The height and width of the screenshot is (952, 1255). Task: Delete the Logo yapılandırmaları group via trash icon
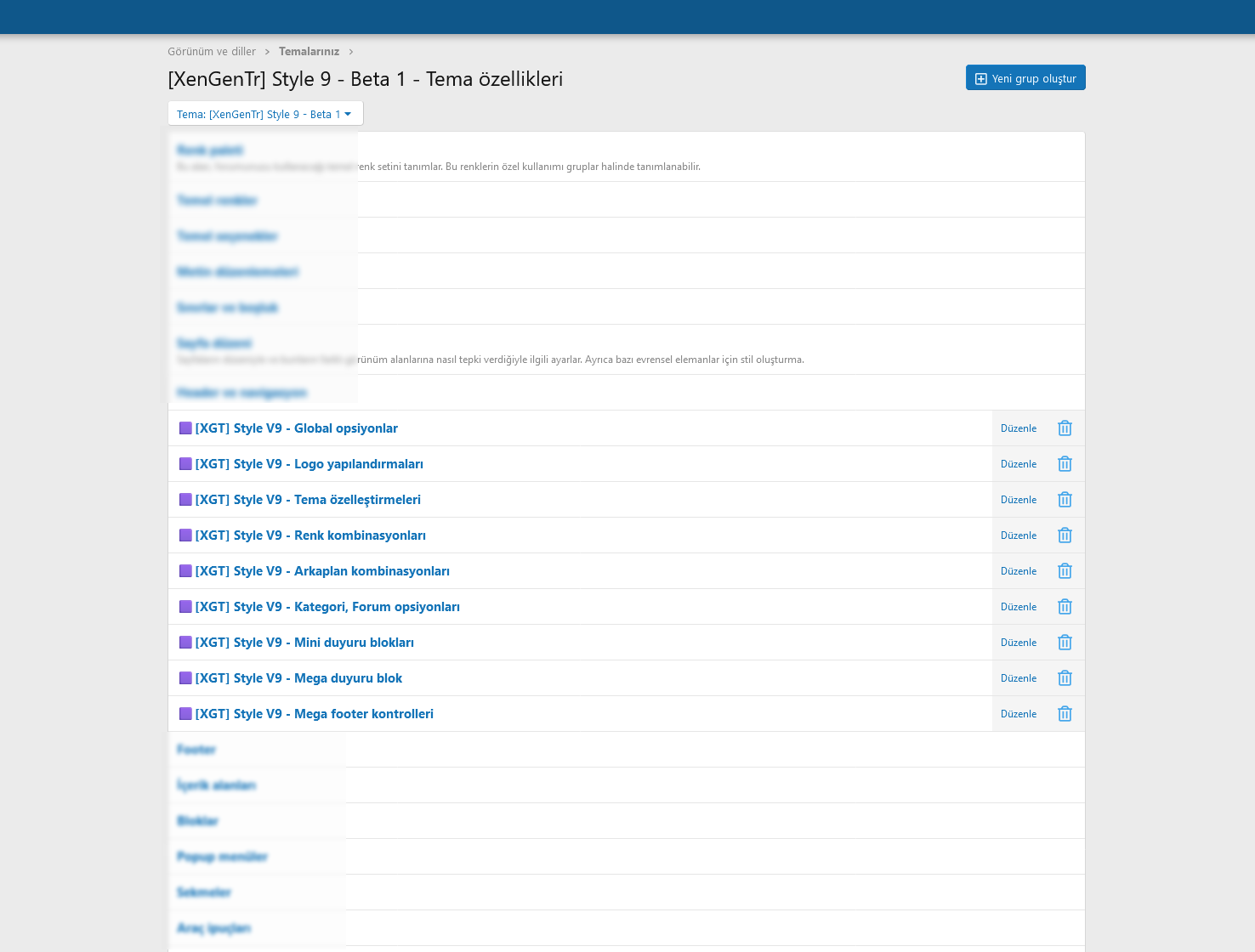click(1065, 464)
